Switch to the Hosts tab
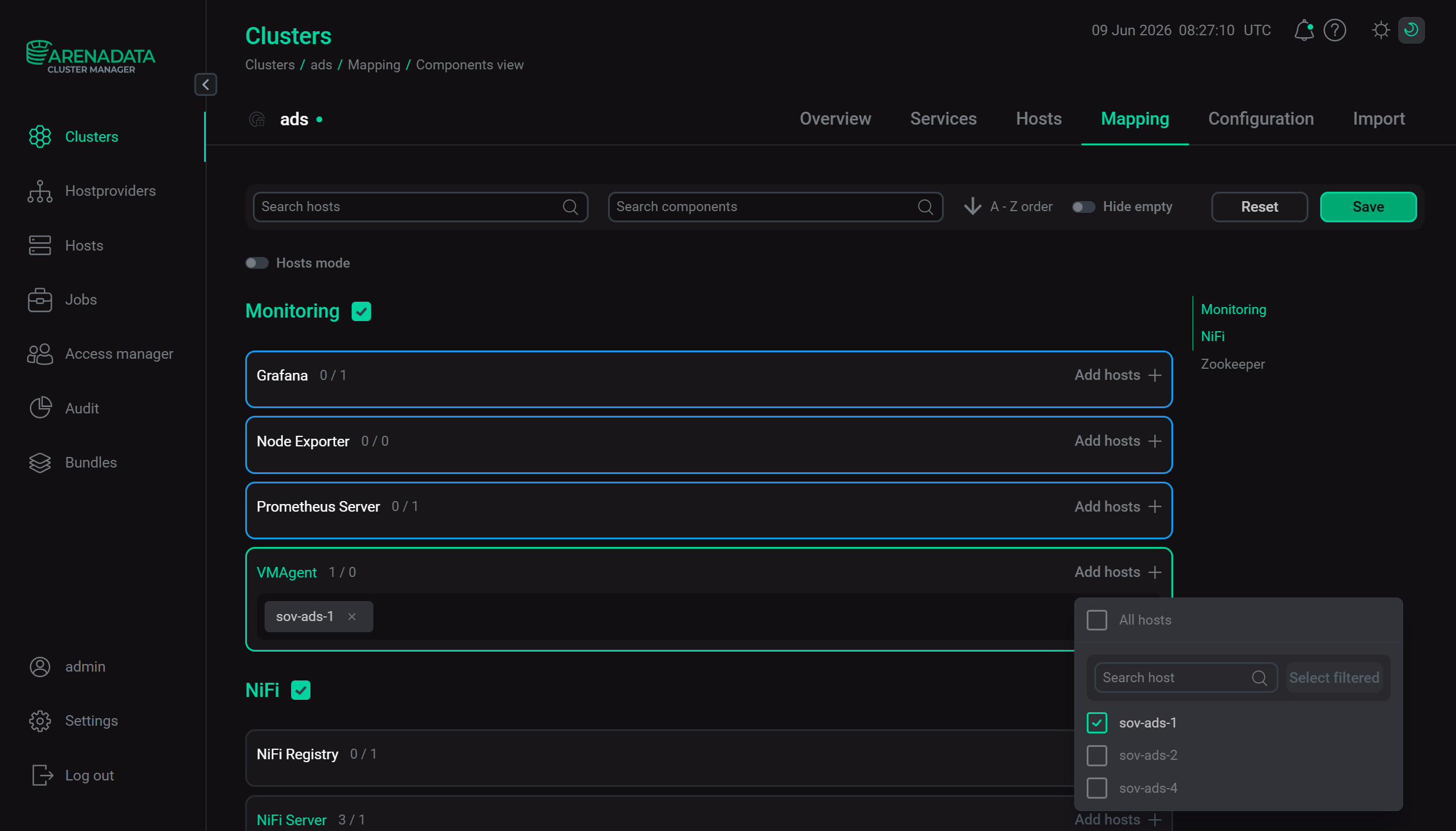1456x831 pixels. [x=1038, y=119]
